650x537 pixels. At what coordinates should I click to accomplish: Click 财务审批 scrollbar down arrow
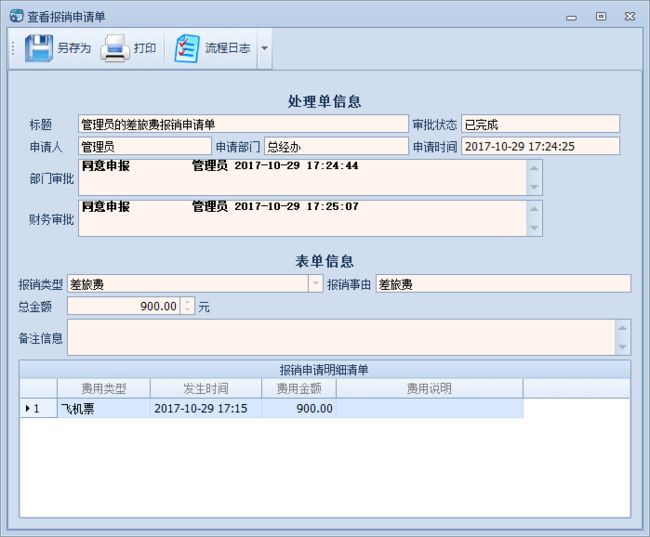point(534,228)
